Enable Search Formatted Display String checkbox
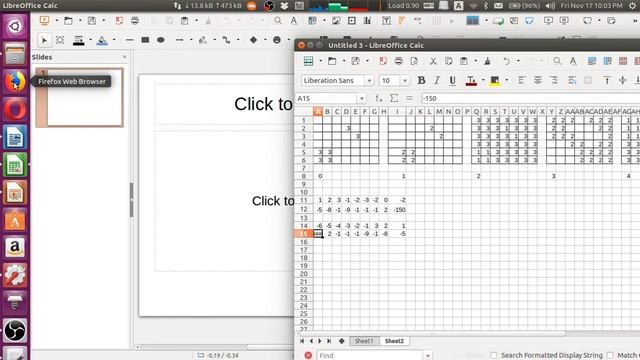This screenshot has height=360, width=640. coord(493,356)
